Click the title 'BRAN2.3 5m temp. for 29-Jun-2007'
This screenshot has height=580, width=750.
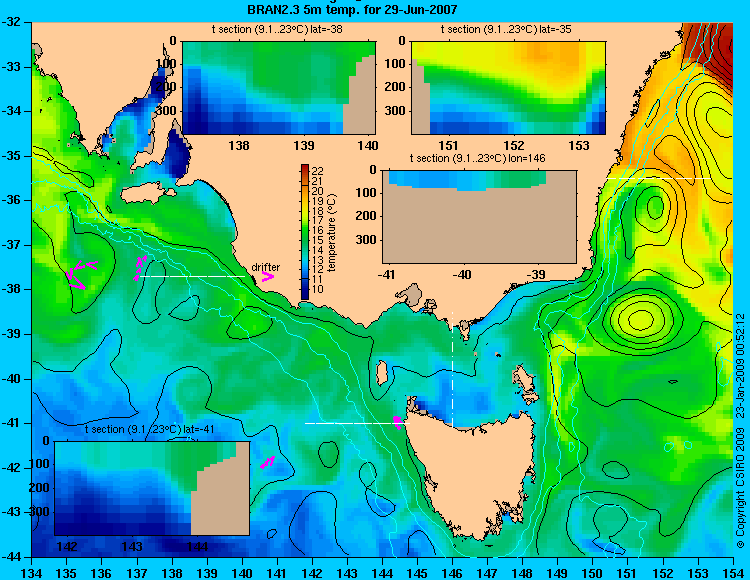click(x=352, y=9)
